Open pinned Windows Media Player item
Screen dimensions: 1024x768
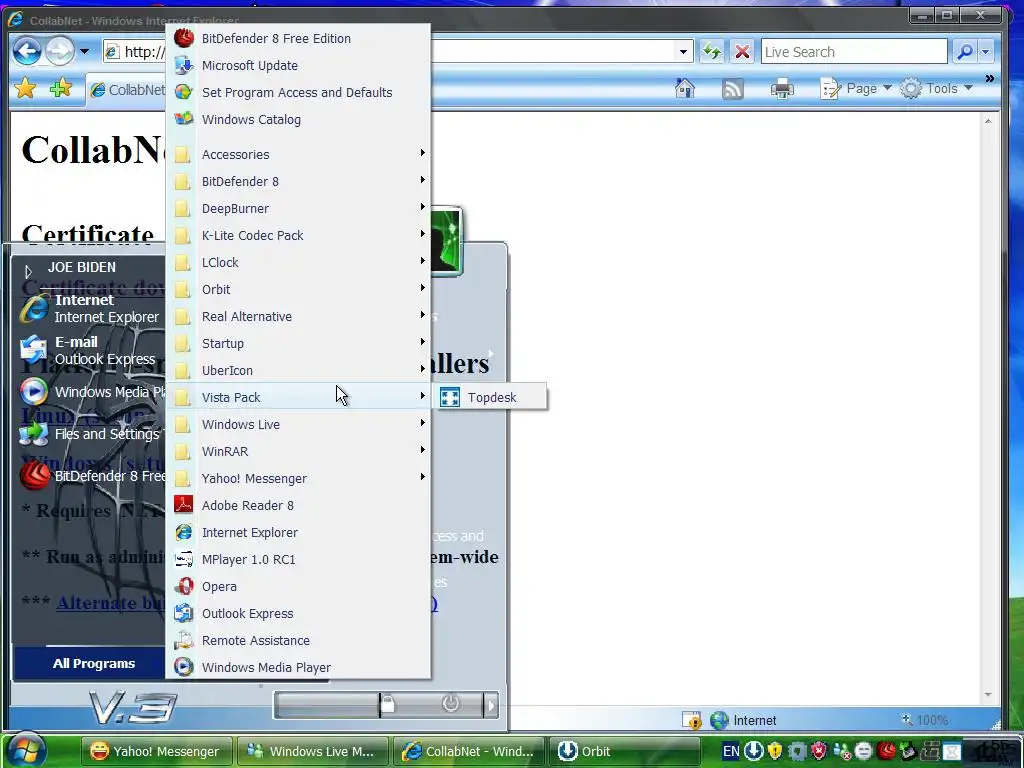89,392
